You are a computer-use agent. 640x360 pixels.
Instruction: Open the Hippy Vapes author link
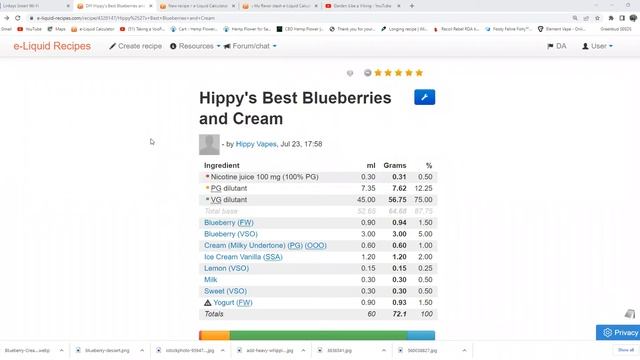pyautogui.click(x=256, y=144)
